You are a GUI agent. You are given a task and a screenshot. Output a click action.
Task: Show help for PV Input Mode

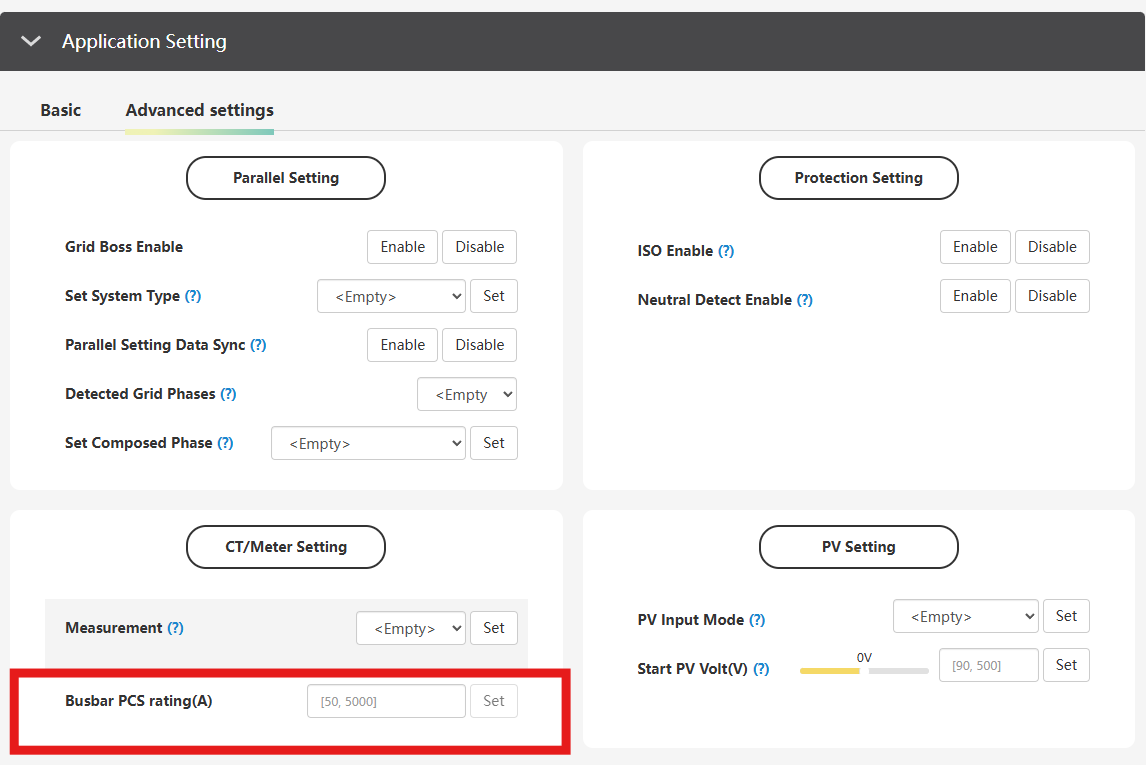point(757,620)
